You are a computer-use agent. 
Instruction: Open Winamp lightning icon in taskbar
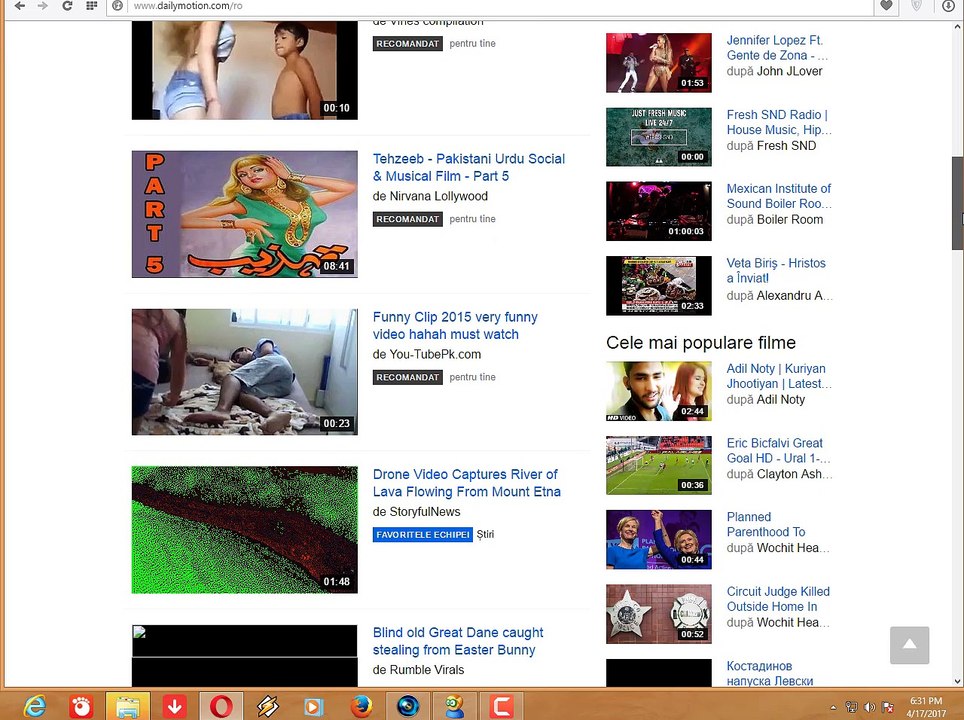click(x=267, y=706)
